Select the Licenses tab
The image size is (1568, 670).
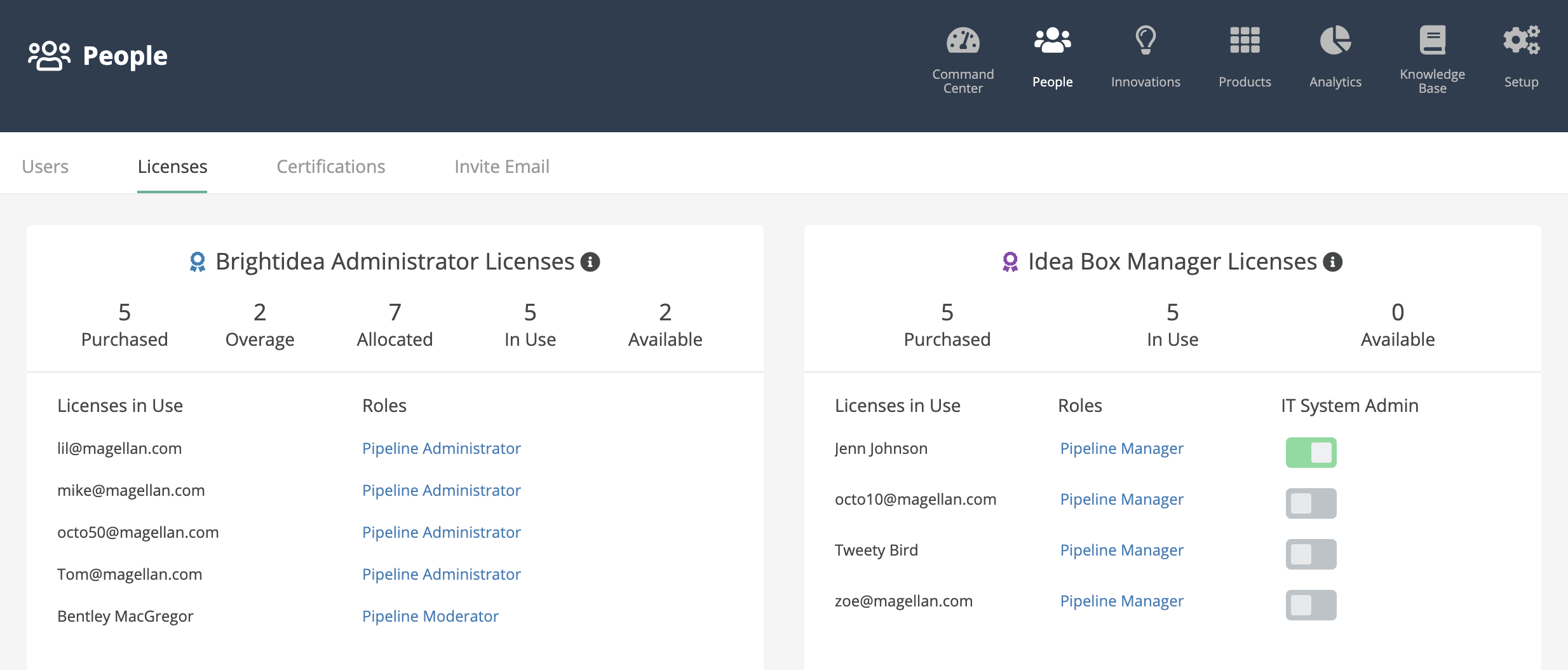[x=172, y=167]
